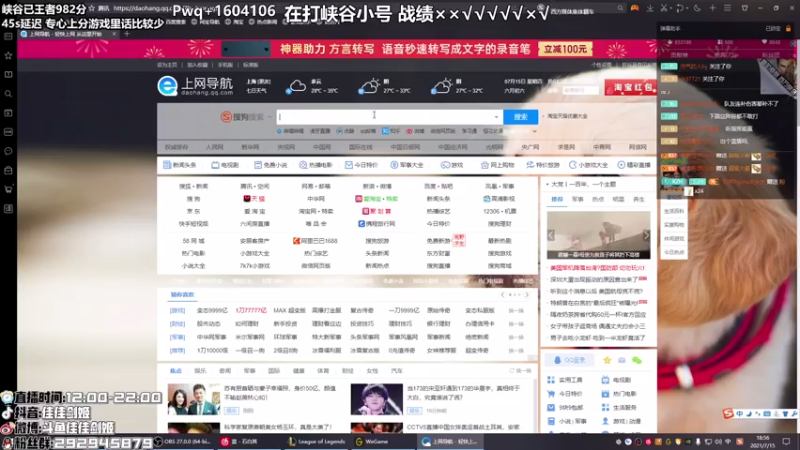Open 特价旅游 quick link
Viewport: 800px width, 450px height.
point(543,165)
